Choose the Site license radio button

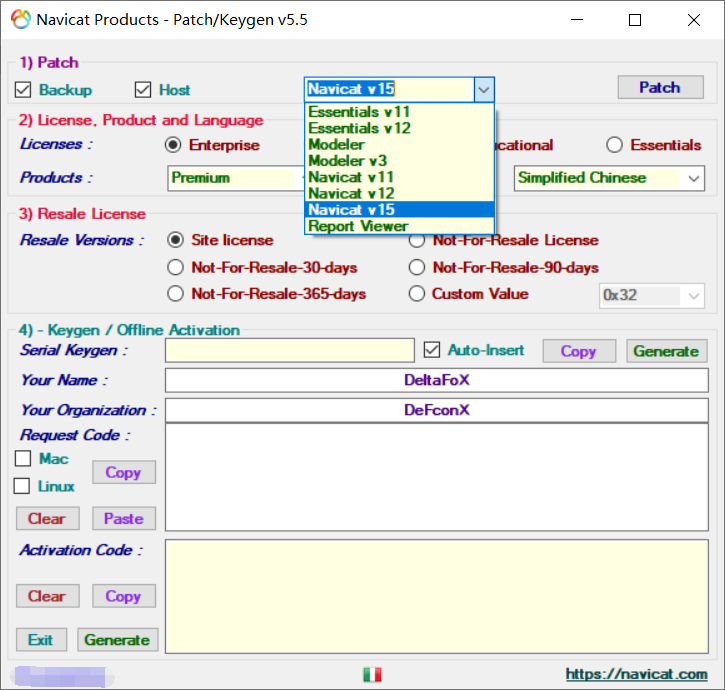(x=175, y=240)
